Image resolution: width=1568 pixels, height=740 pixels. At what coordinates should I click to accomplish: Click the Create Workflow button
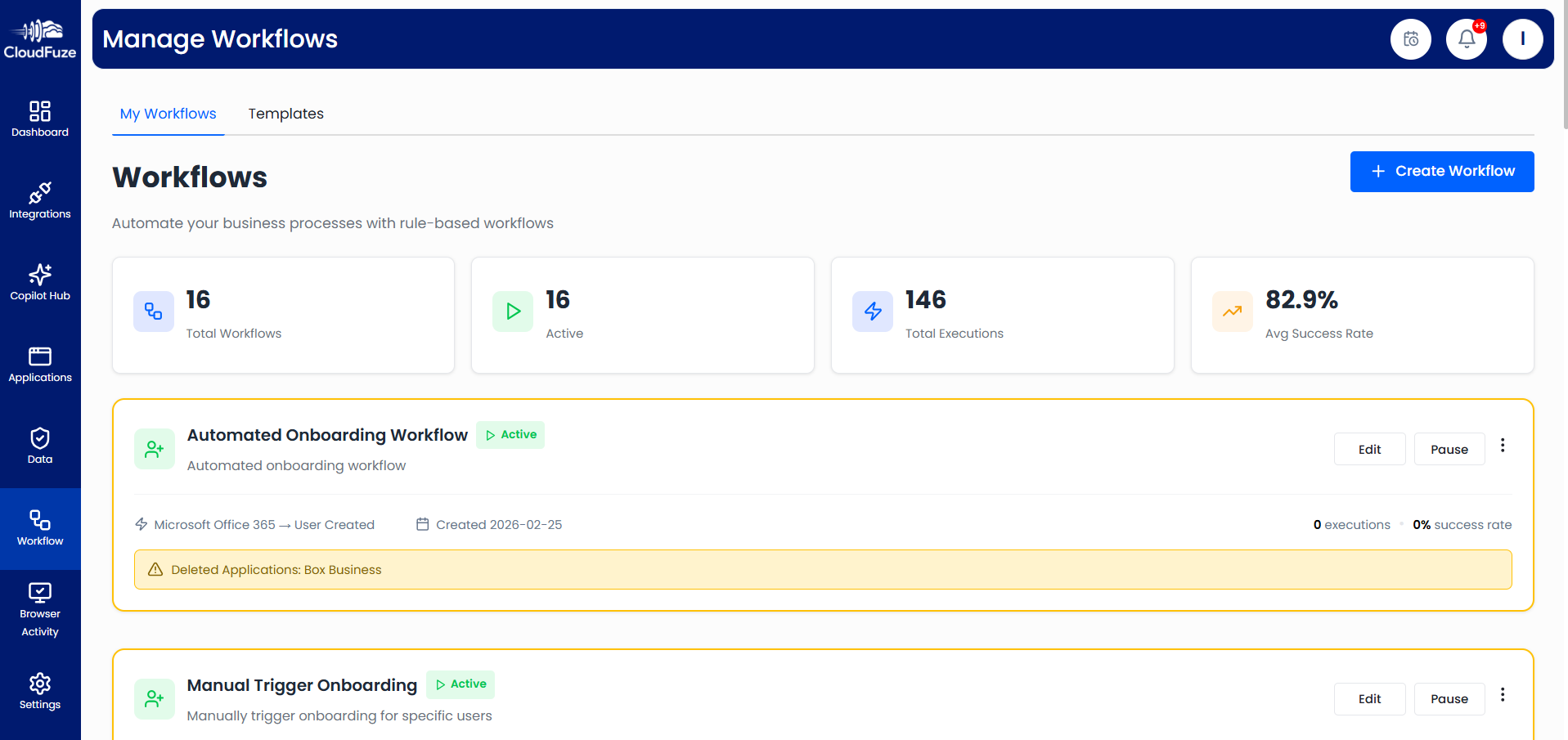pos(1441,171)
